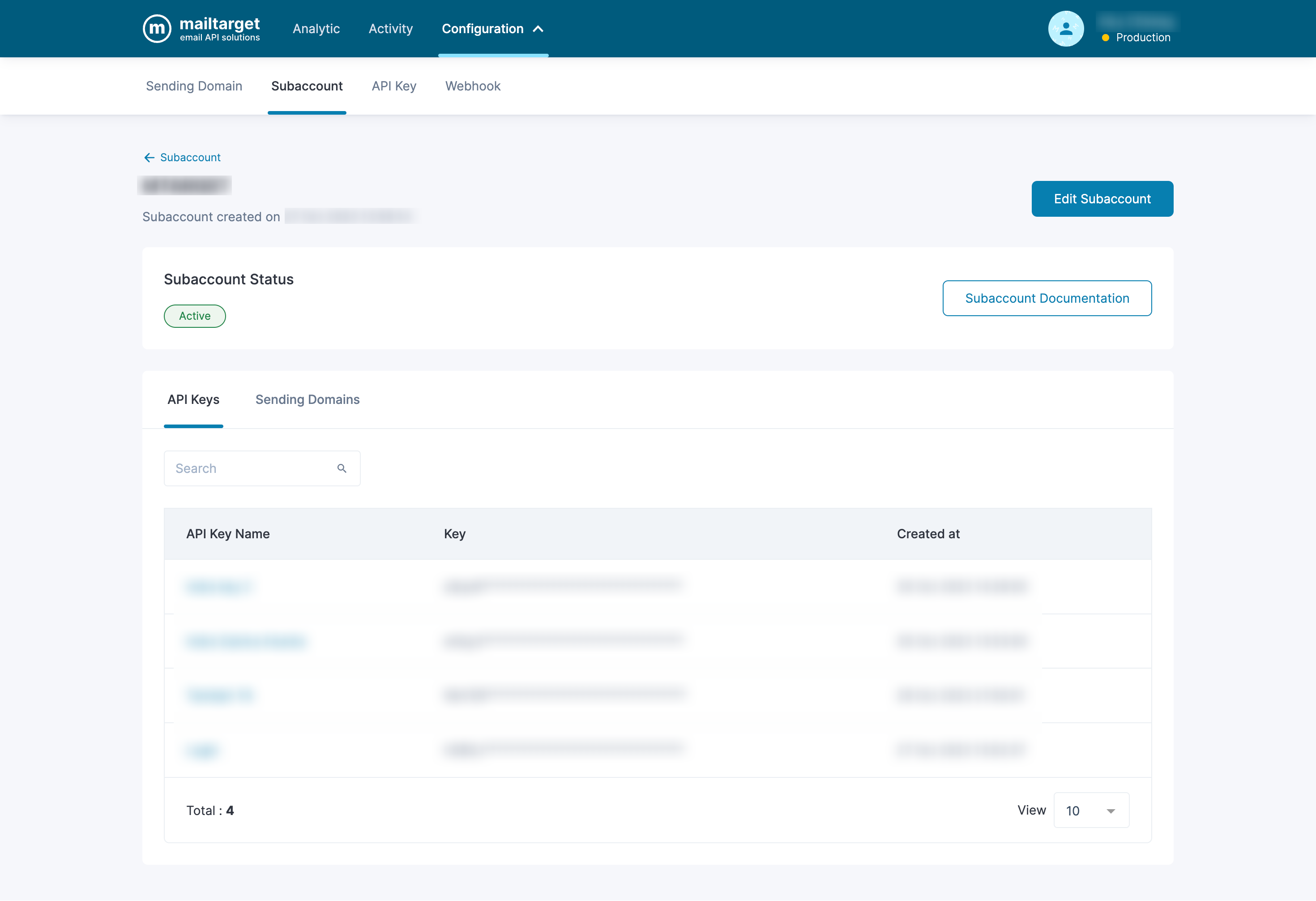
Task: Select the API Keys sub-tab
Action: pos(193,399)
